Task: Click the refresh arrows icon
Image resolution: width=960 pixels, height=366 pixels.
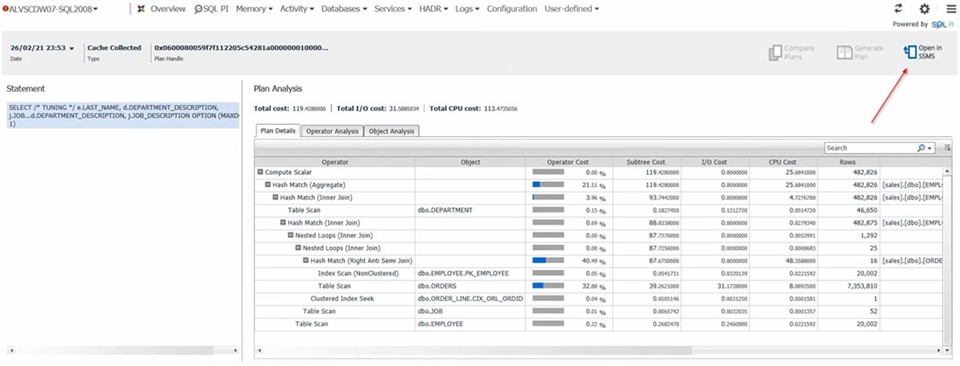Action: pyautogui.click(x=898, y=9)
